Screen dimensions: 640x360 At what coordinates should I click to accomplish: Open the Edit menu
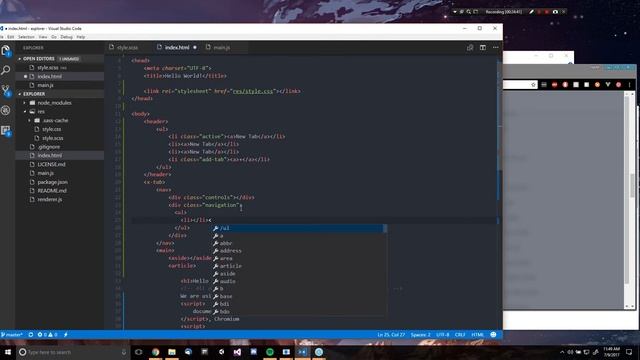11,37
